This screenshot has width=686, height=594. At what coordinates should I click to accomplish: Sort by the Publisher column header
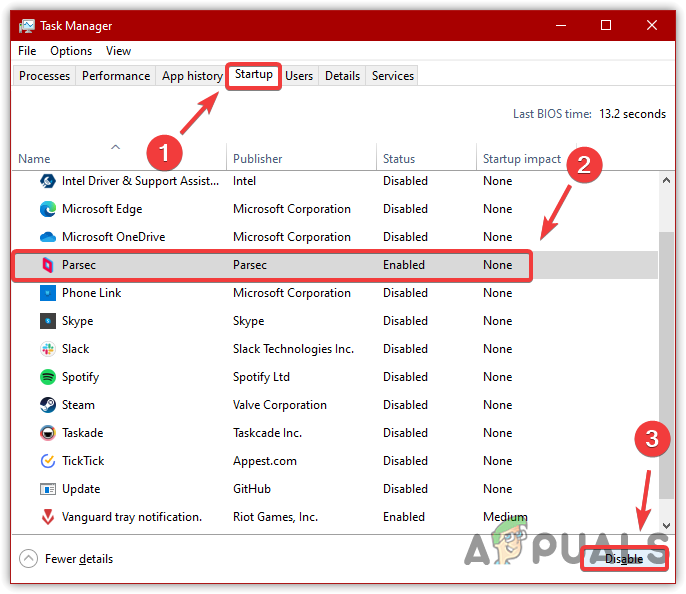[257, 159]
